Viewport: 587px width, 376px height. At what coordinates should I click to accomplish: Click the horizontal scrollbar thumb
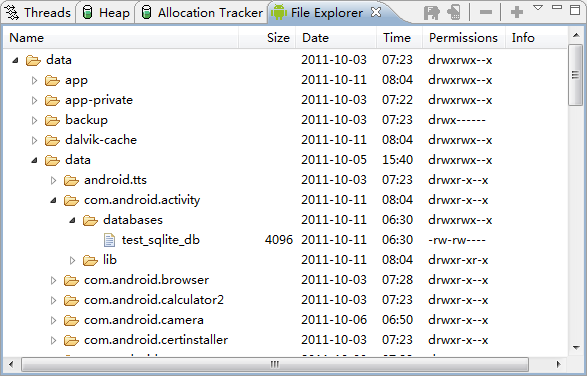(x=275, y=364)
